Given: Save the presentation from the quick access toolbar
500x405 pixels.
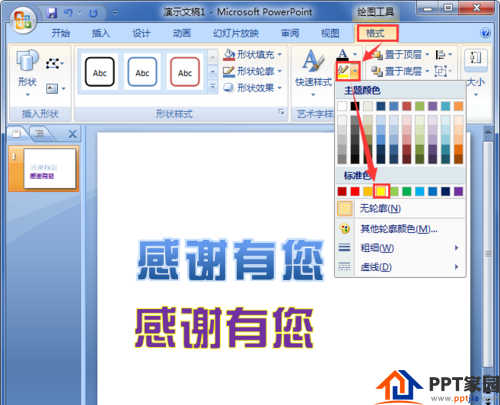Looking at the screenshot, I should pyautogui.click(x=52, y=13).
